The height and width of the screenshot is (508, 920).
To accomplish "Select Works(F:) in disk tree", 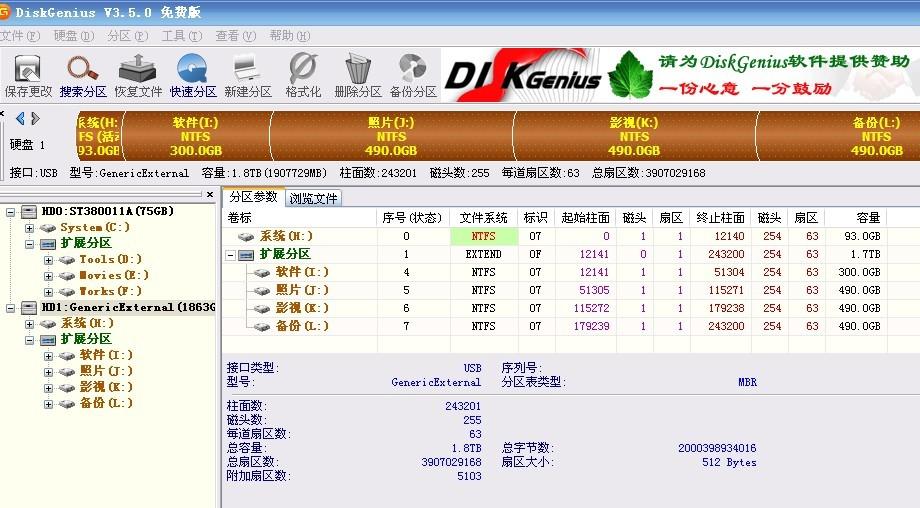I will (x=110, y=291).
